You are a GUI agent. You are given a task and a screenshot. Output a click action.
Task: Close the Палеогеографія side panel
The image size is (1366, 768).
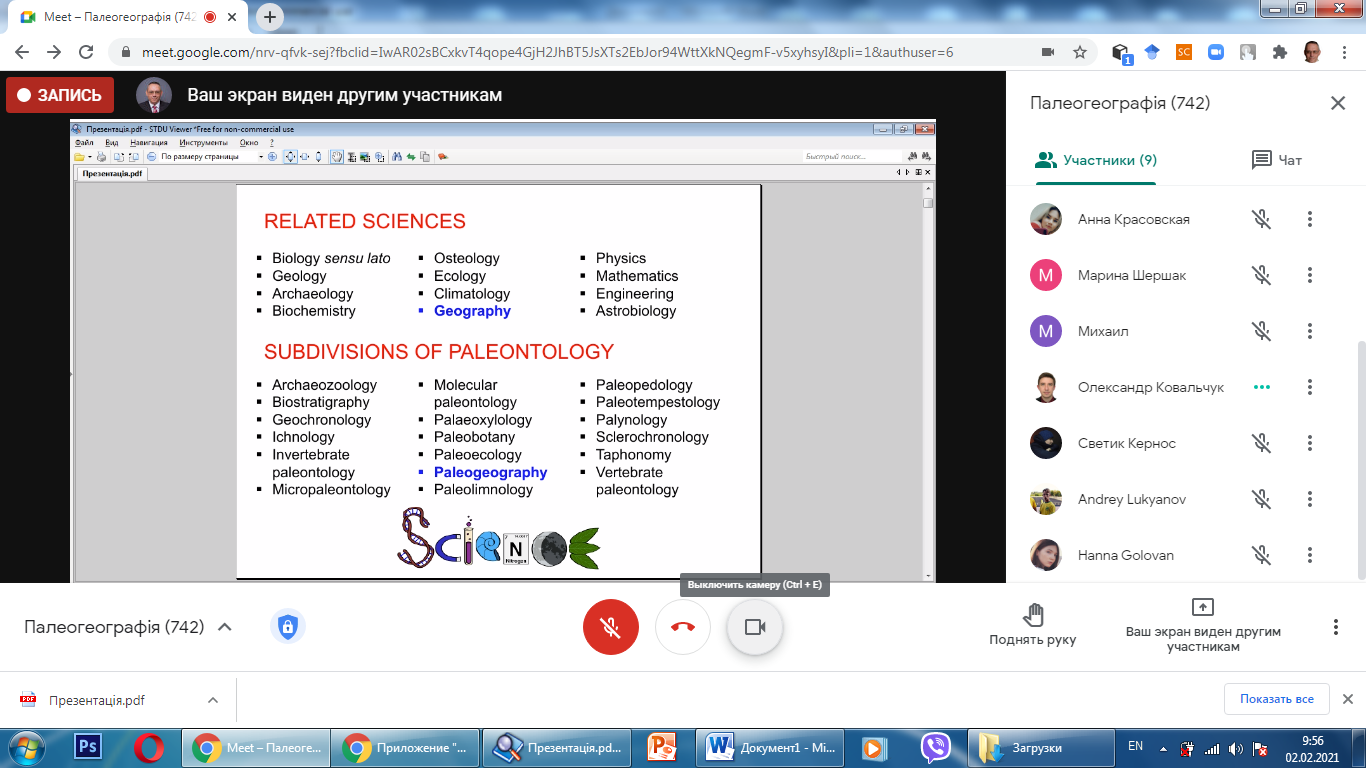[x=1338, y=103]
